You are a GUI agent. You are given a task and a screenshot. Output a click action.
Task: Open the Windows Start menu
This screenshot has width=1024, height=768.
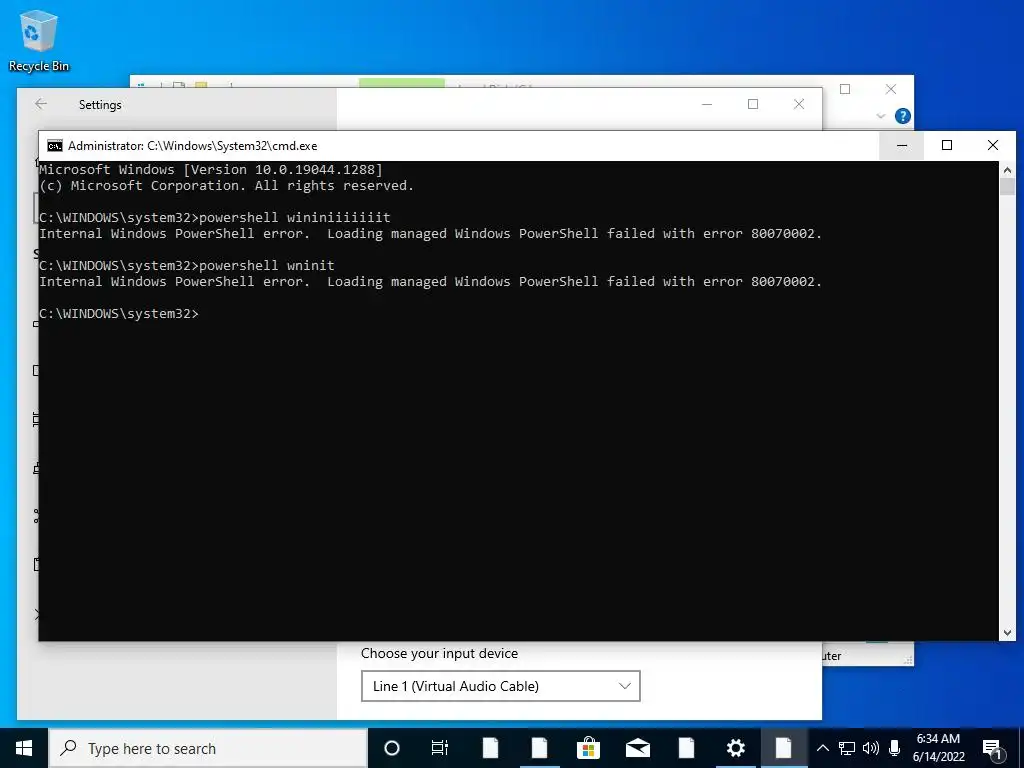click(x=24, y=748)
